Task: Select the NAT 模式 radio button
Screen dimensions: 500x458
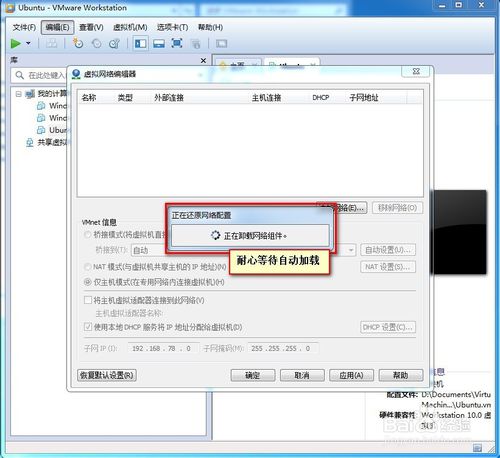Action: (x=87, y=267)
